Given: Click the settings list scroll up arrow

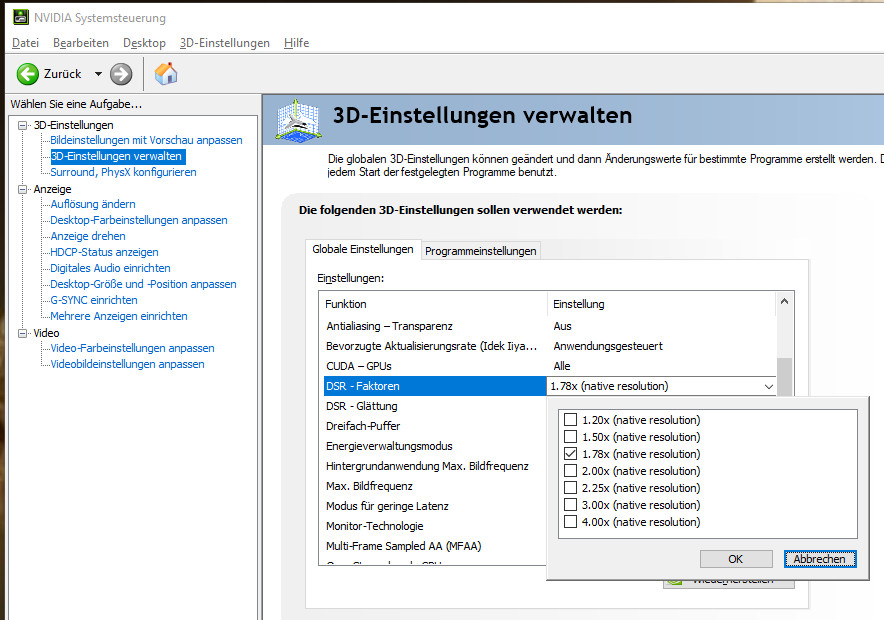Looking at the screenshot, I should coord(785,301).
